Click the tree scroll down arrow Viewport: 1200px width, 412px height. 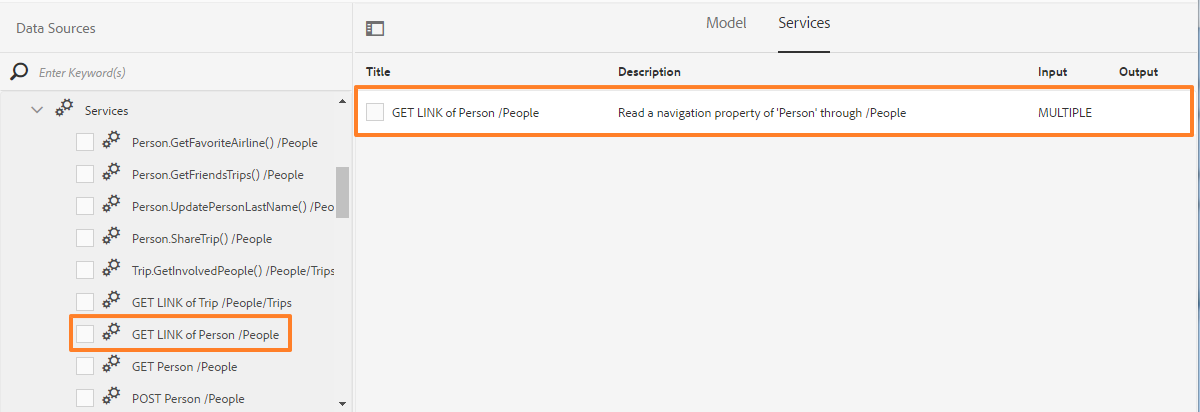[x=343, y=403]
